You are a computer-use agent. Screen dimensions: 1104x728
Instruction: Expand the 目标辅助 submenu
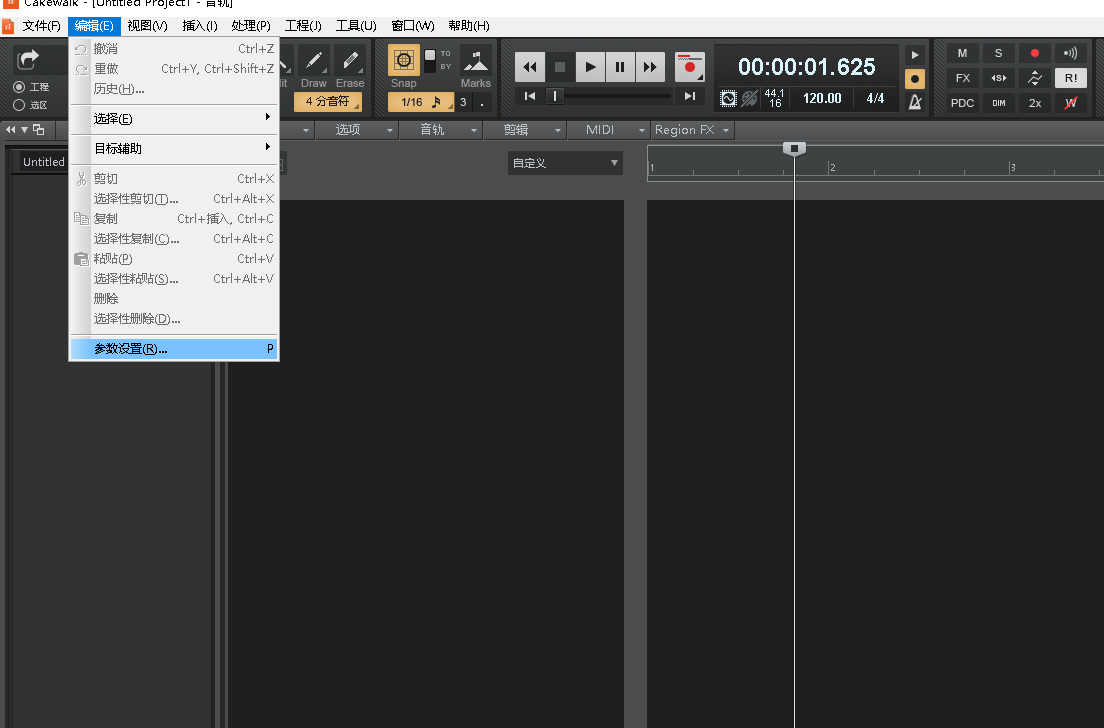[x=174, y=149]
